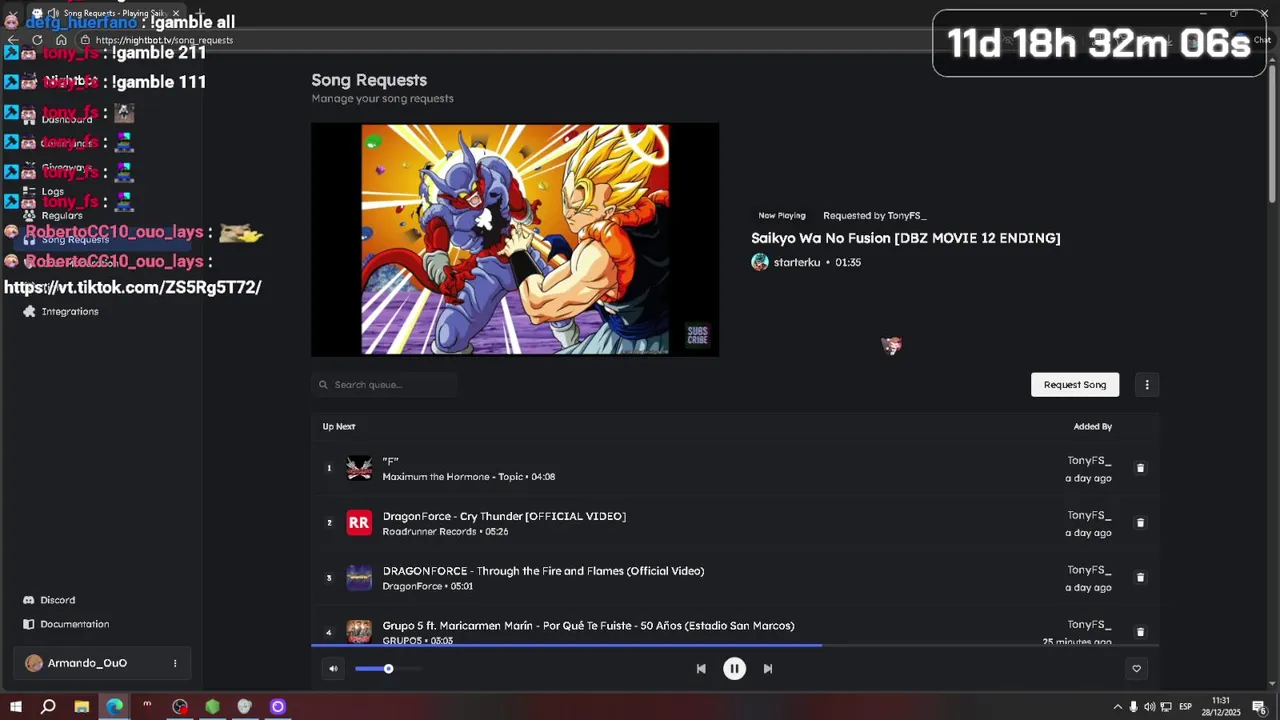Open Through the Fire and Flames title
This screenshot has height=720, width=1280.
point(543,571)
